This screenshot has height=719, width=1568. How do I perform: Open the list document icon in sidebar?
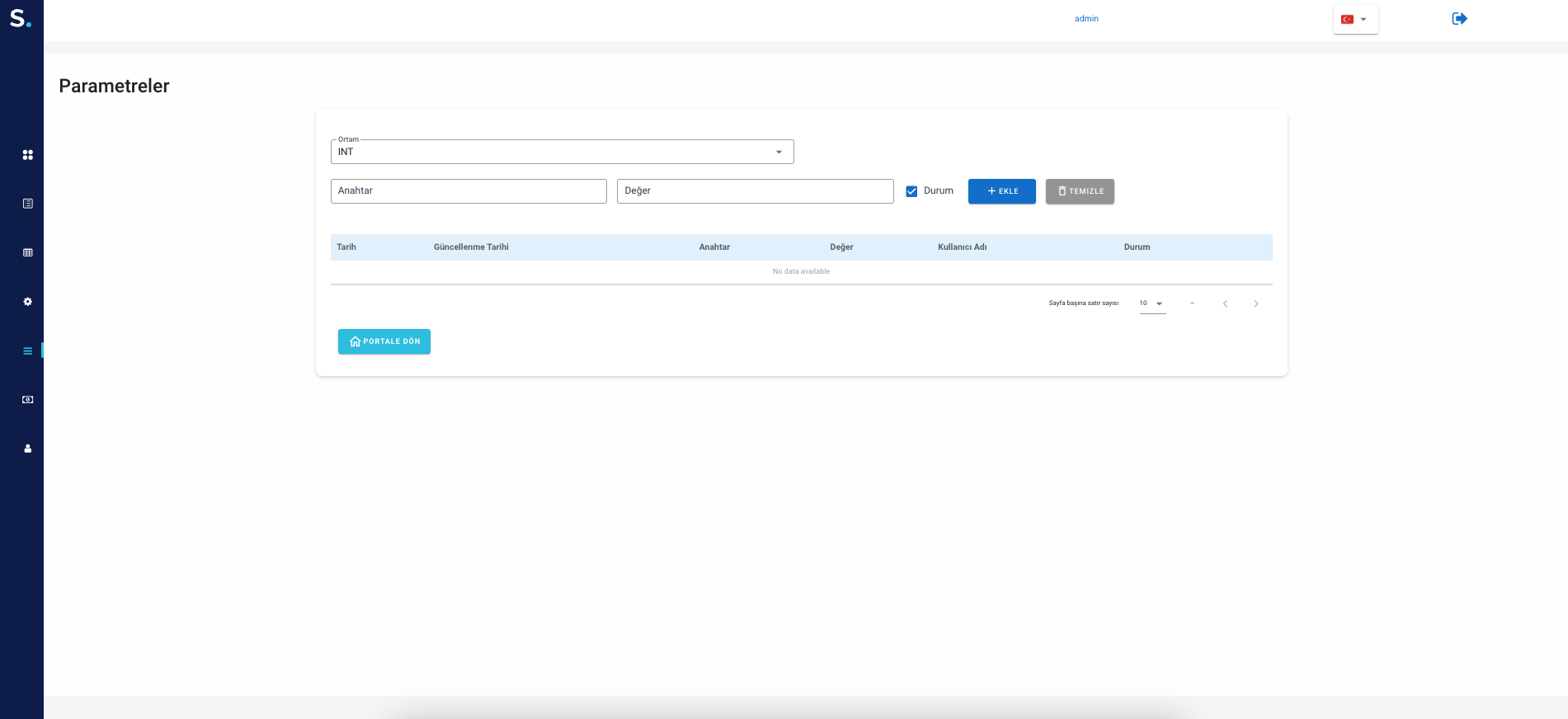[x=28, y=204]
